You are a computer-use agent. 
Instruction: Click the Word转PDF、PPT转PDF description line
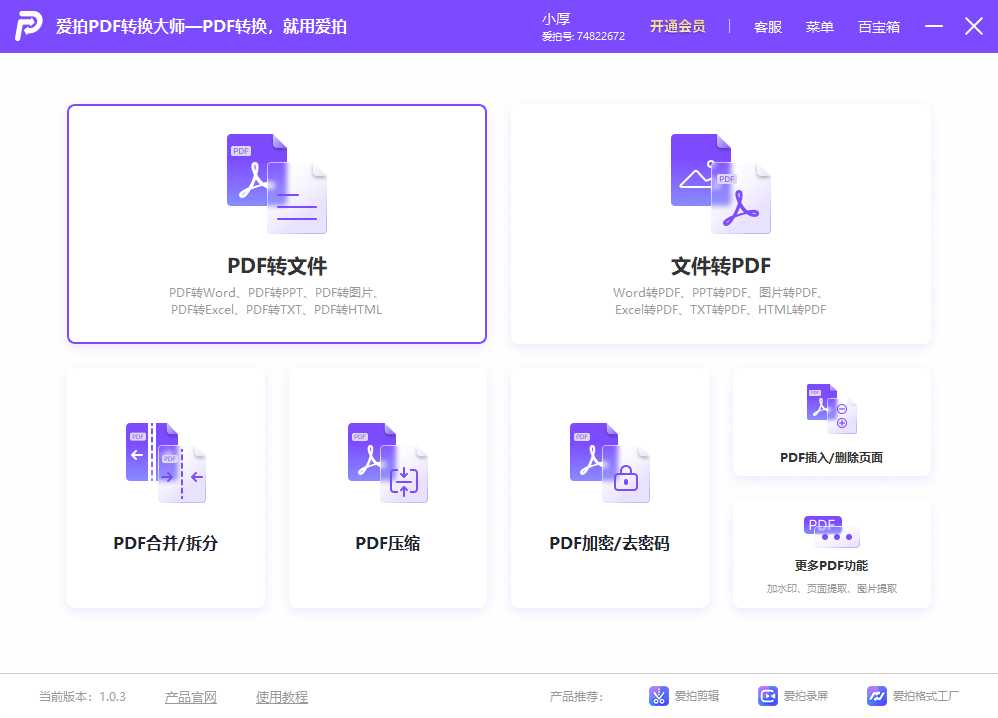point(720,293)
